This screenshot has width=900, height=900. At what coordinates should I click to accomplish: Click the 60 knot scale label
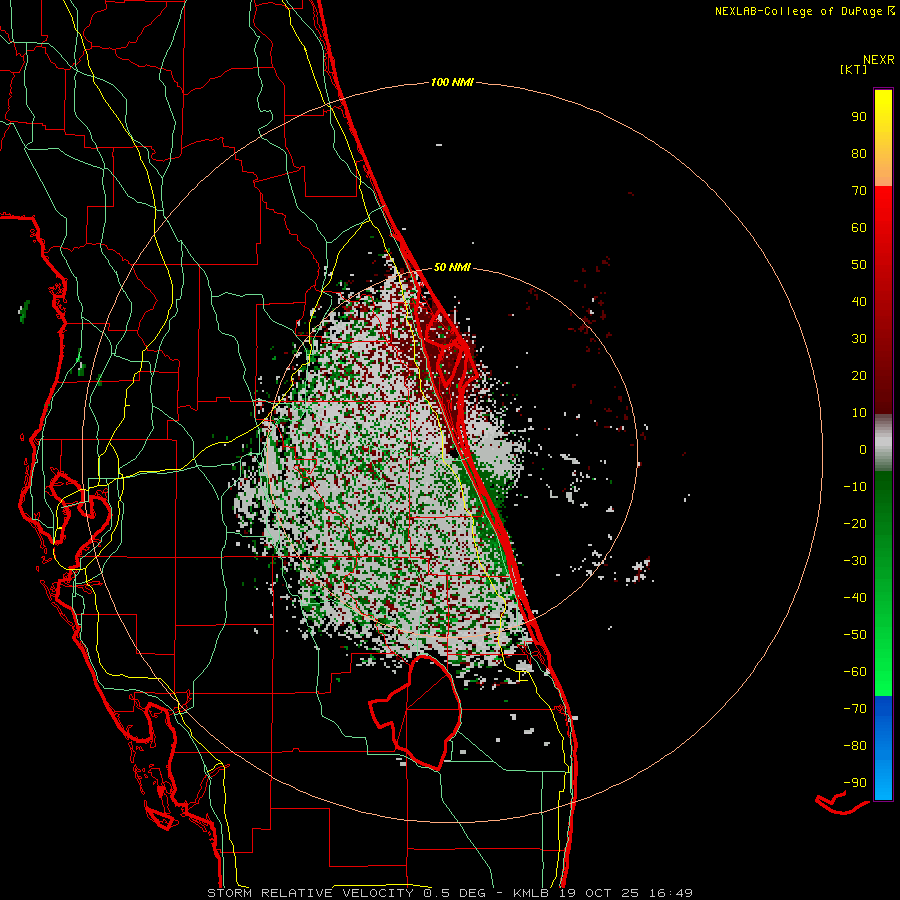point(859,228)
